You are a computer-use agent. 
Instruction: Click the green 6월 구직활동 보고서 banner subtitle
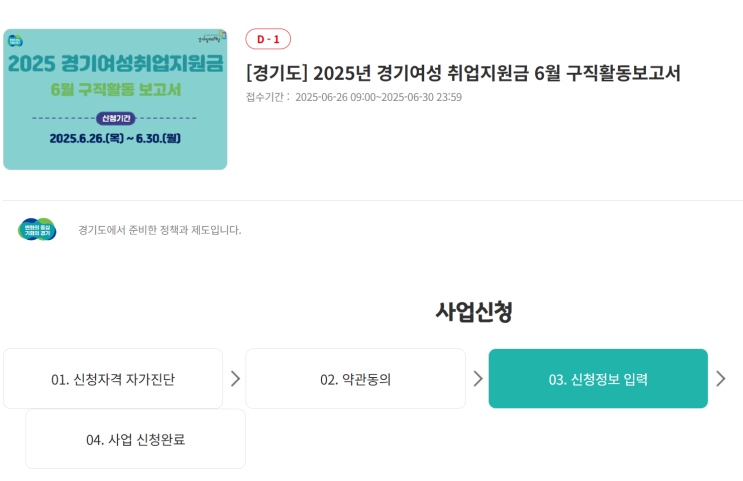tap(115, 89)
